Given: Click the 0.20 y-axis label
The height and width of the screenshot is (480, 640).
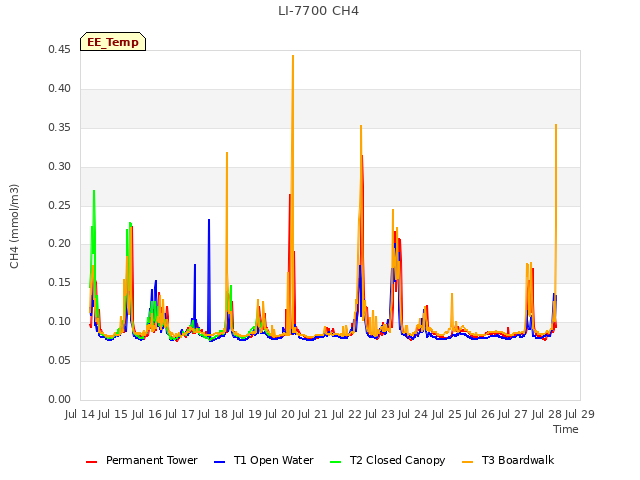Looking at the screenshot, I should tap(59, 244).
